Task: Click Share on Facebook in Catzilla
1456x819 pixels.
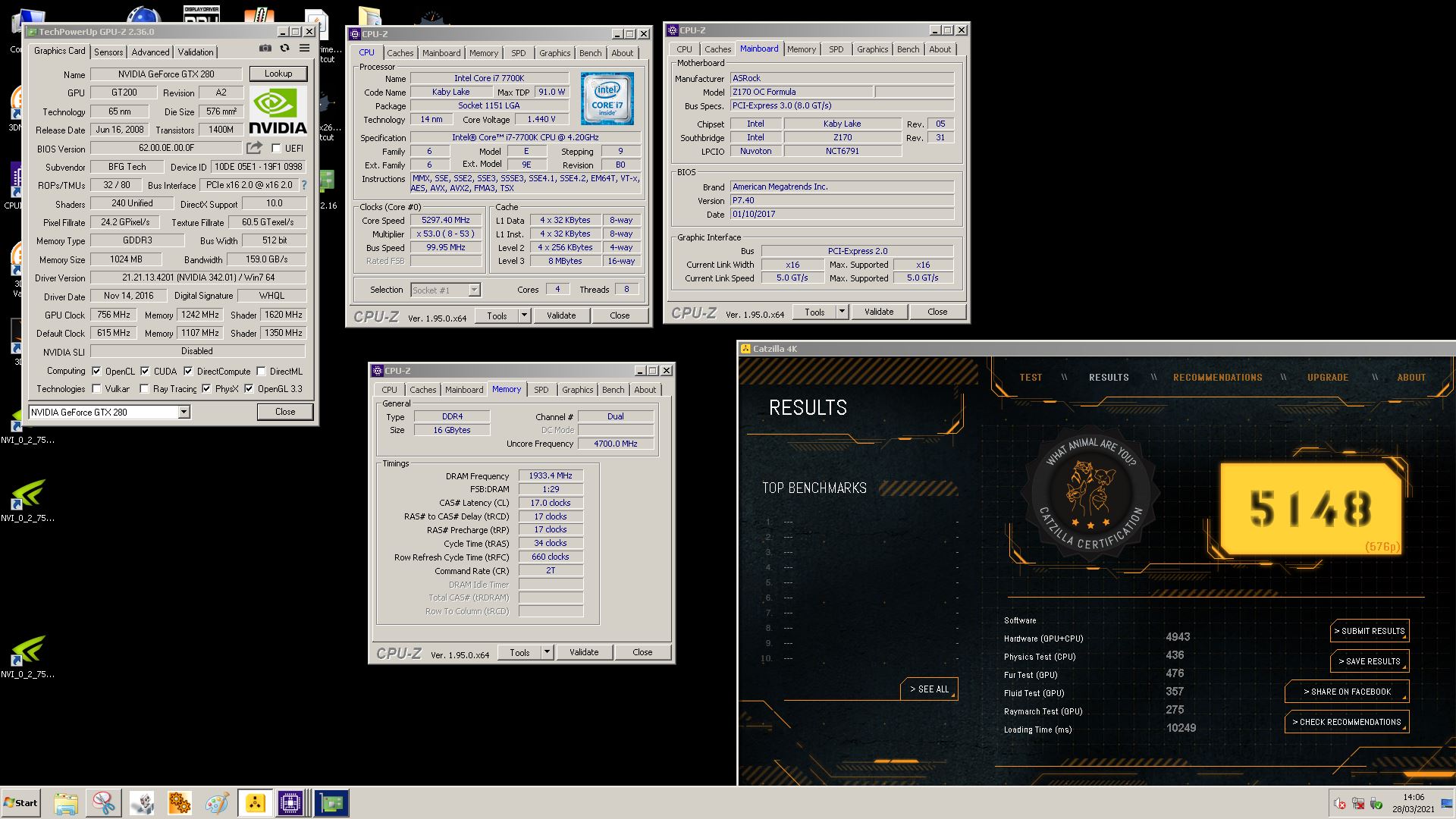Action: click(x=1348, y=692)
